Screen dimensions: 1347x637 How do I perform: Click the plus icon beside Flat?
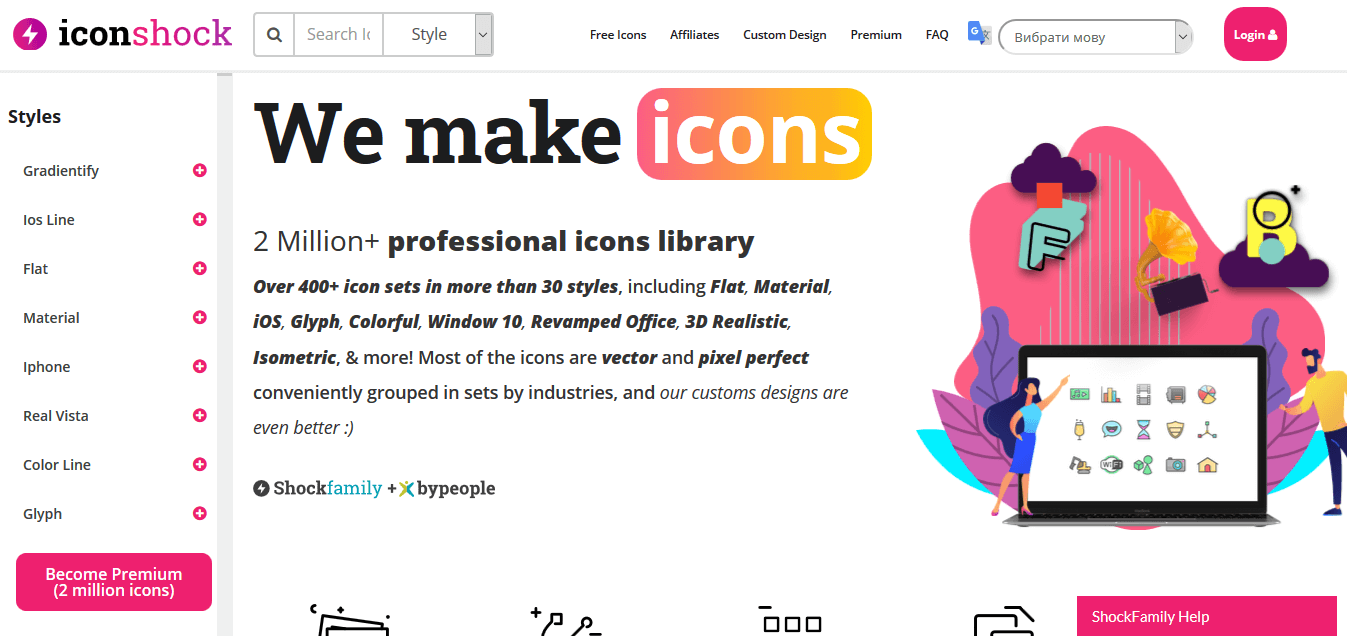(200, 269)
